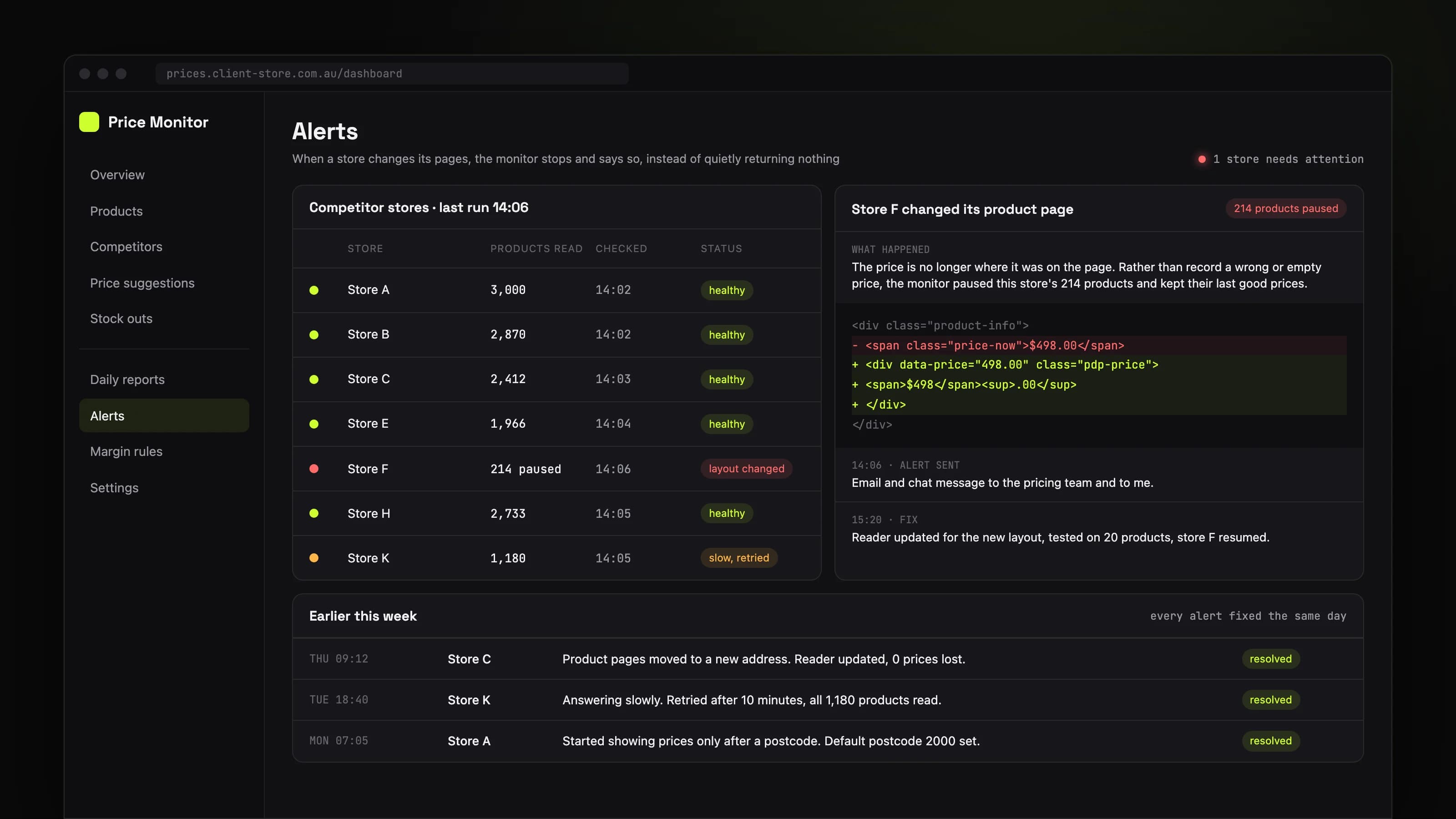The image size is (1456, 819).
Task: Click the green status dot for Store E
Action: coord(313,424)
